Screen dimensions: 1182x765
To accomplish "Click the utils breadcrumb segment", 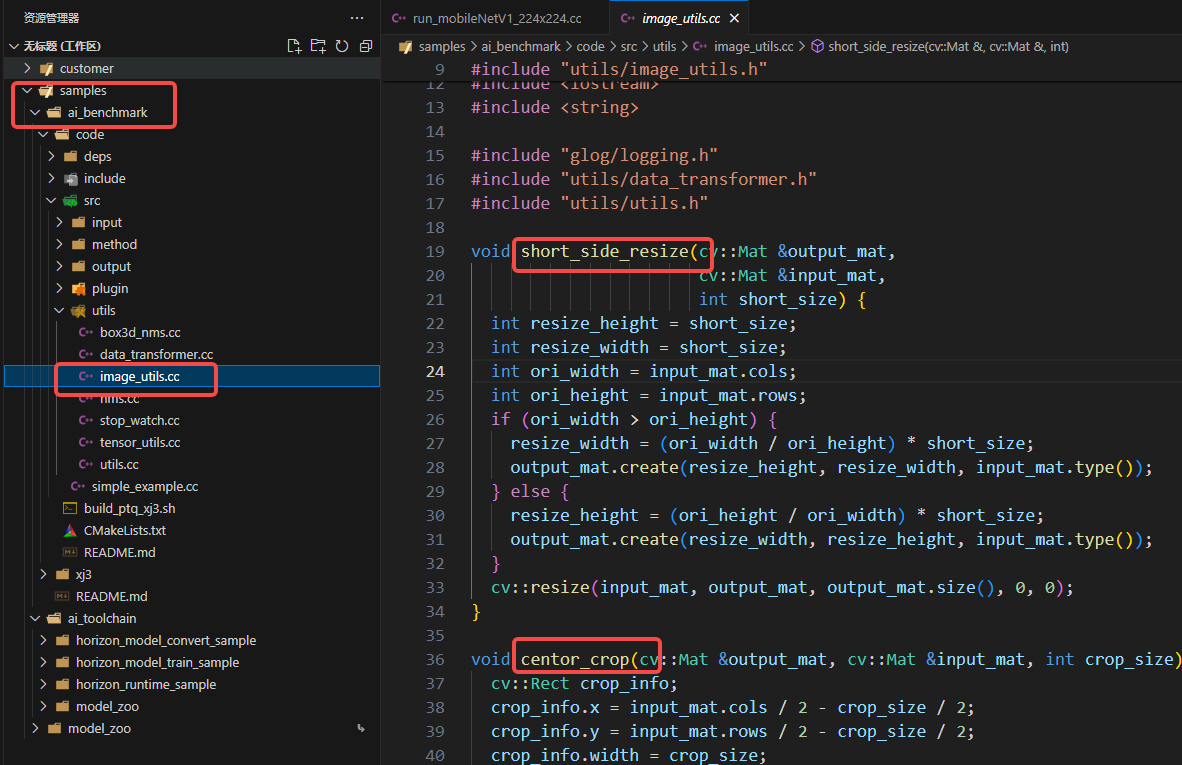I will (664, 46).
